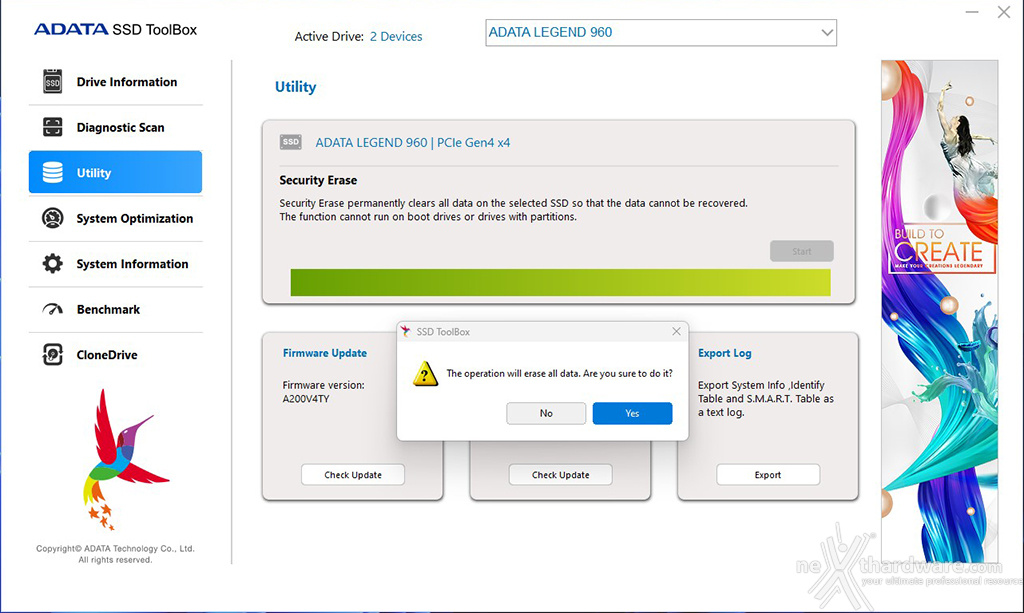
Task: Click the ADATA LEGEND 960 | PCIe Gen4 x4 label
Action: pyautogui.click(x=413, y=142)
